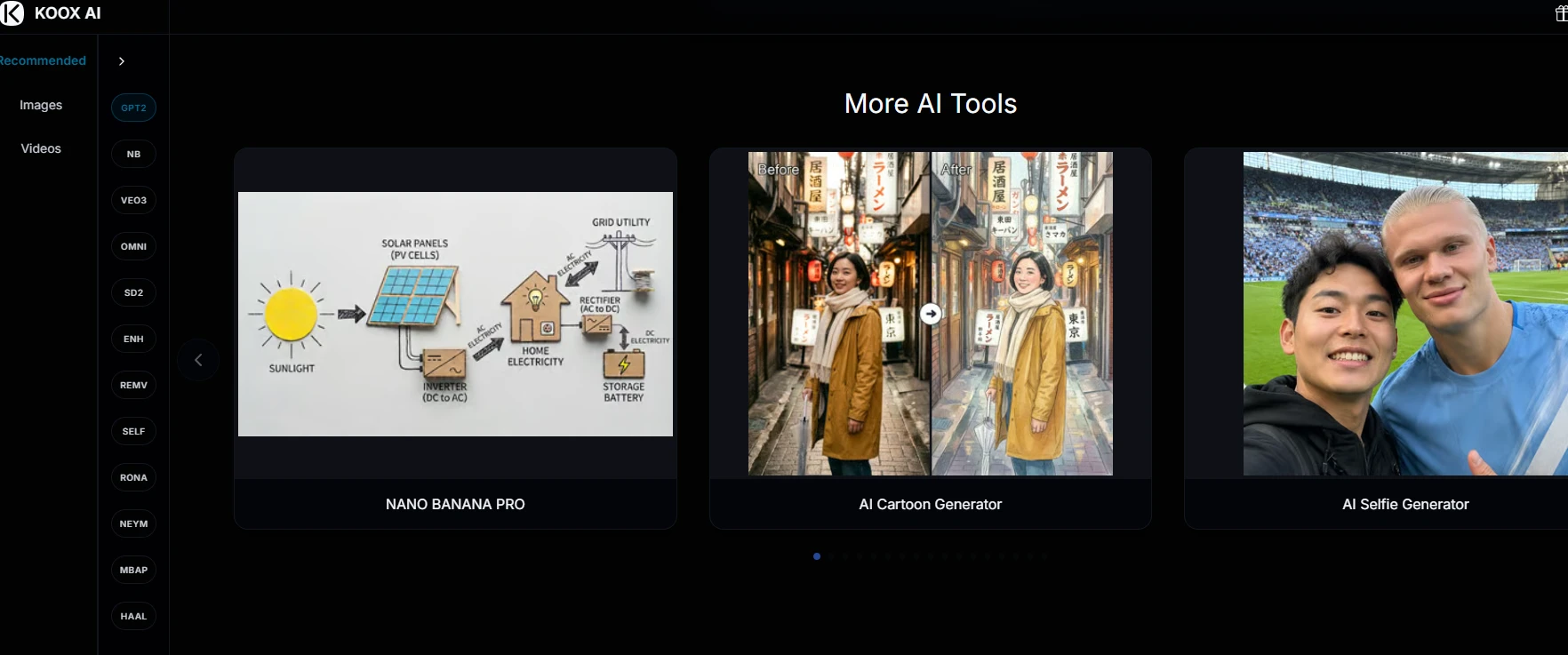Switch to the Videos category
1568x655 pixels.
click(41, 148)
